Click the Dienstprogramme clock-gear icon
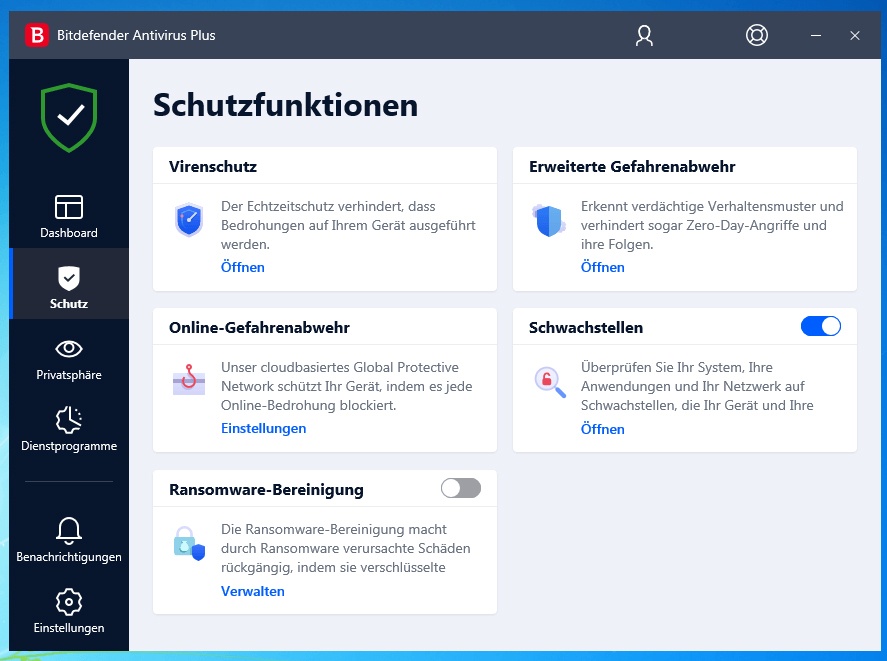The width and height of the screenshot is (887, 661). point(69,419)
